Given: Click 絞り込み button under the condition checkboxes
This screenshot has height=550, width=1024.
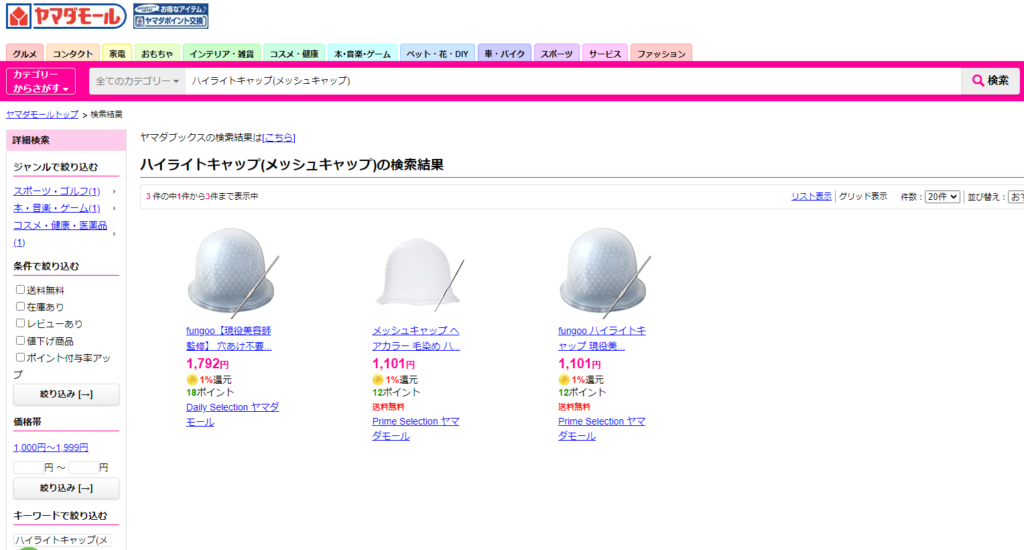Looking at the screenshot, I should (x=66, y=395).
